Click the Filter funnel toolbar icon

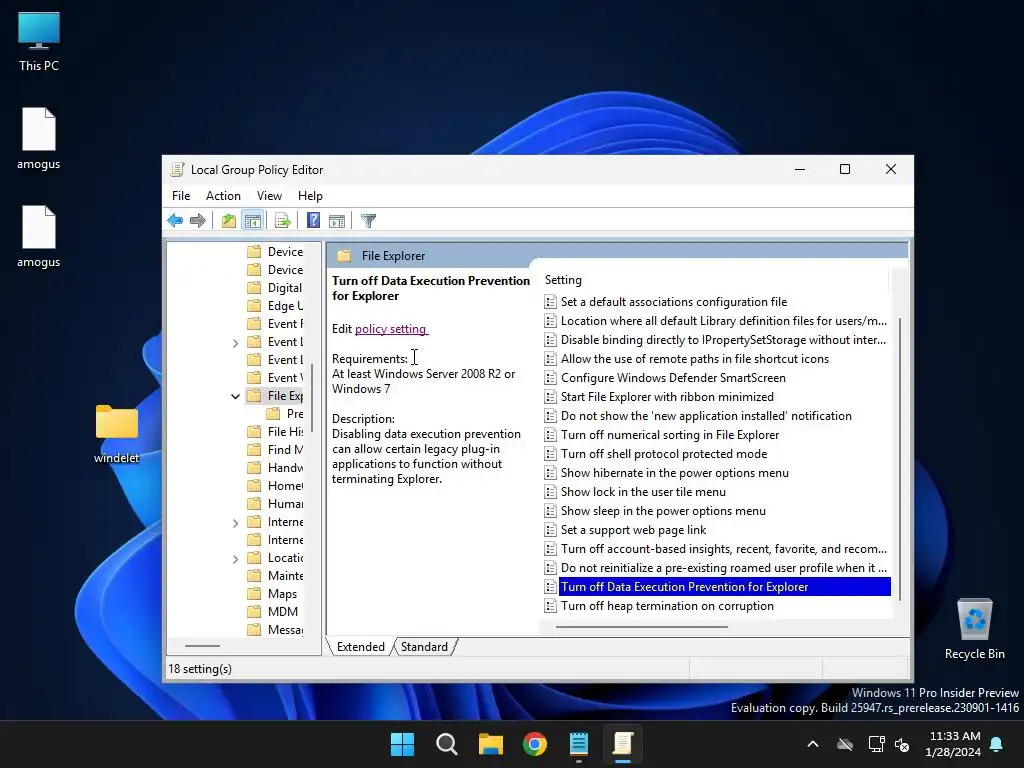[x=368, y=221]
